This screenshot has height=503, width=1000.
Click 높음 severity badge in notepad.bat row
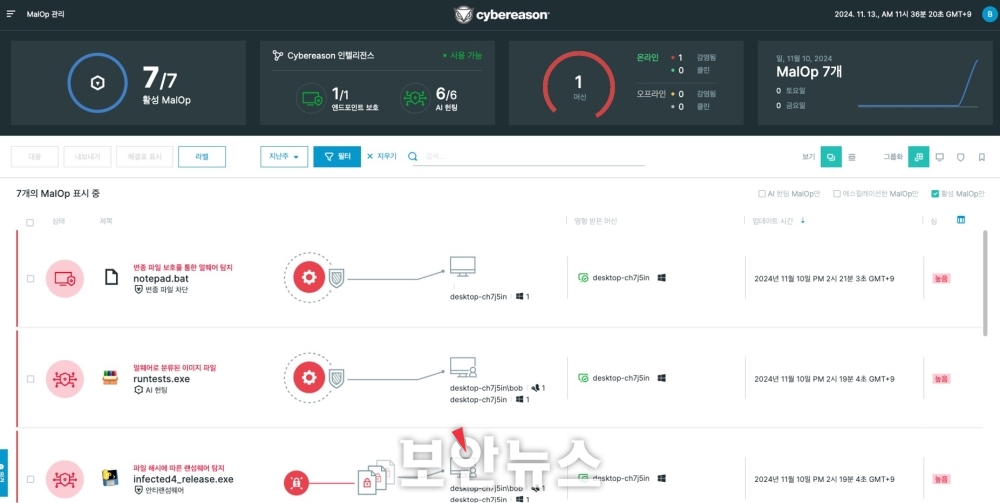click(x=941, y=279)
